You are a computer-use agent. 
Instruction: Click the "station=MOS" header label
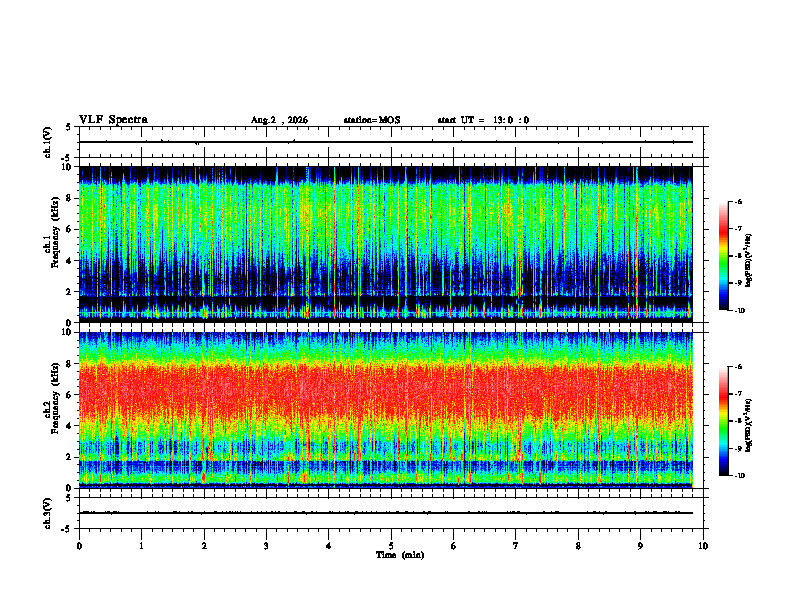(x=372, y=120)
